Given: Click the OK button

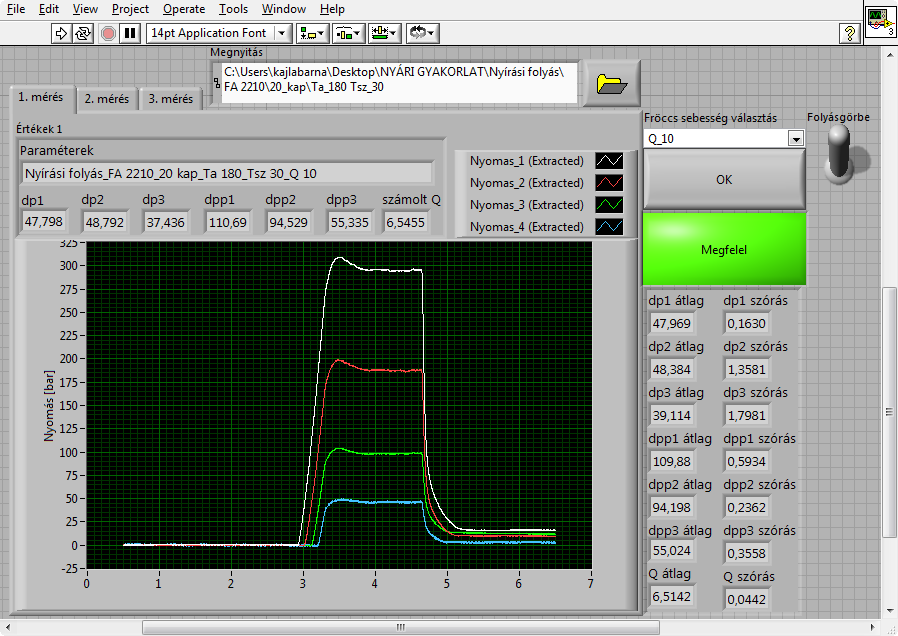Looking at the screenshot, I should (724, 180).
